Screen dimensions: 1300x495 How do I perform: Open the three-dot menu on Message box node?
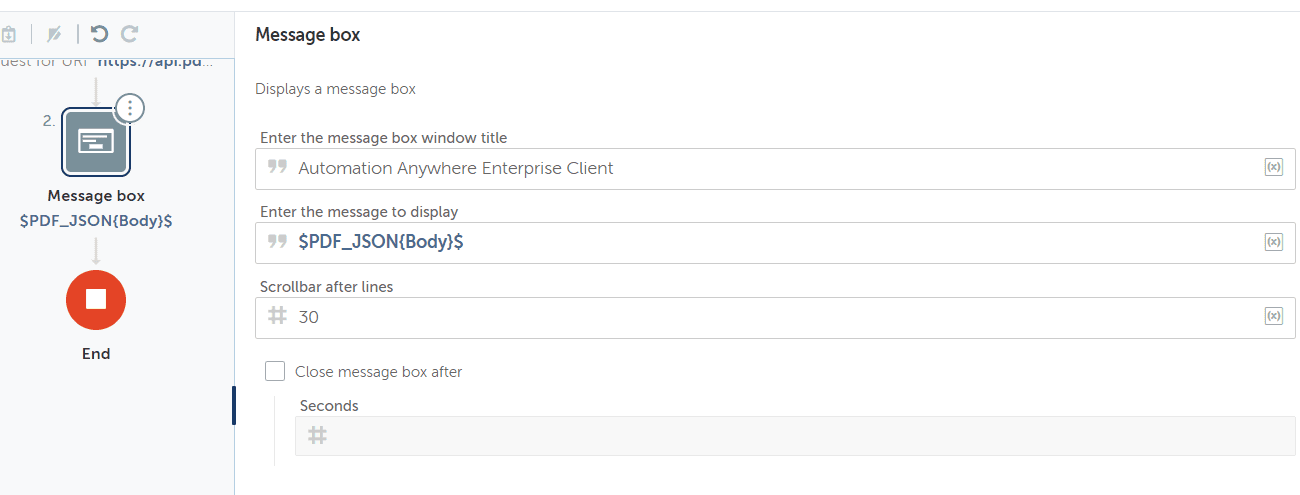[x=130, y=108]
